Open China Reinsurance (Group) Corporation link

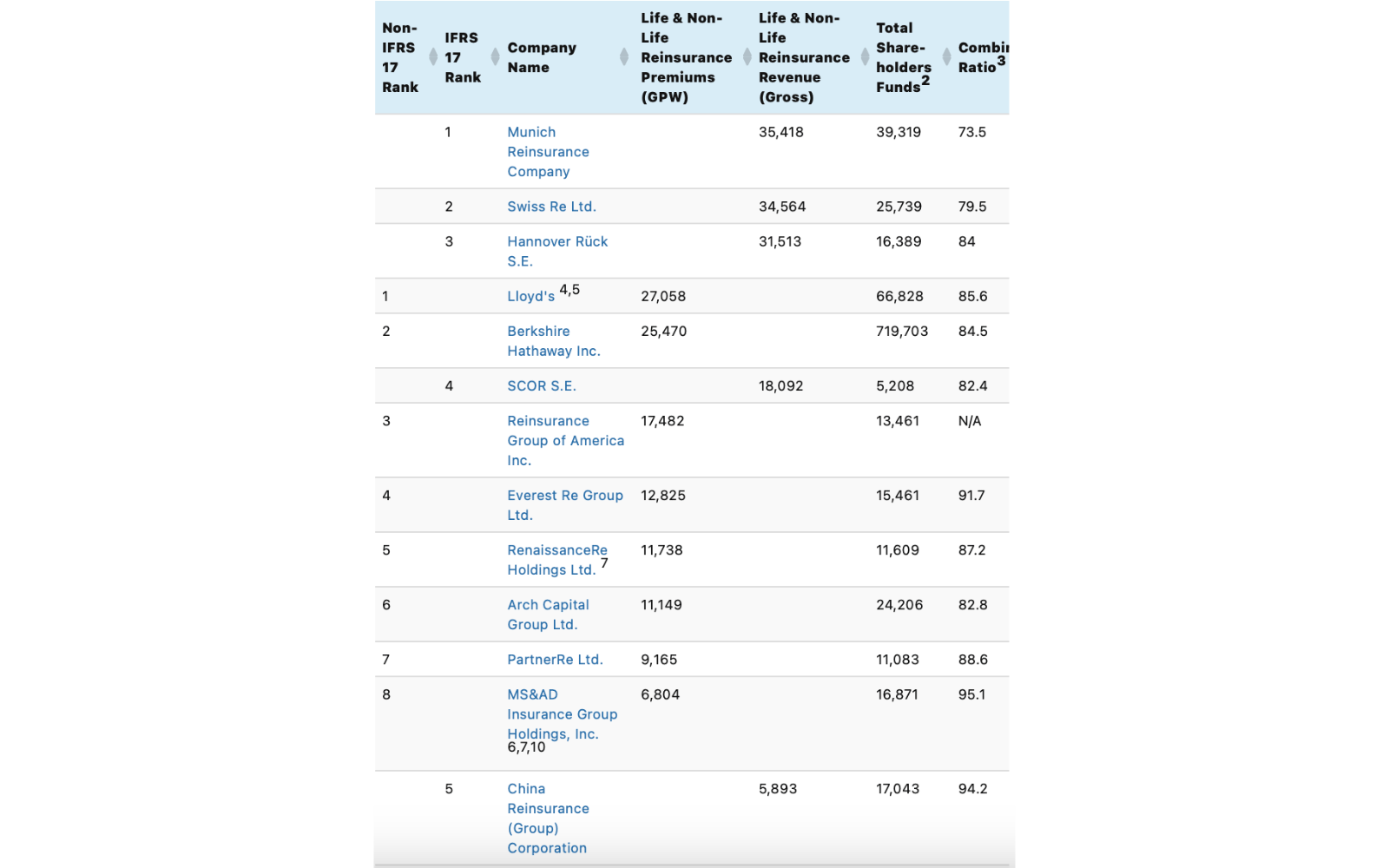tap(548, 819)
